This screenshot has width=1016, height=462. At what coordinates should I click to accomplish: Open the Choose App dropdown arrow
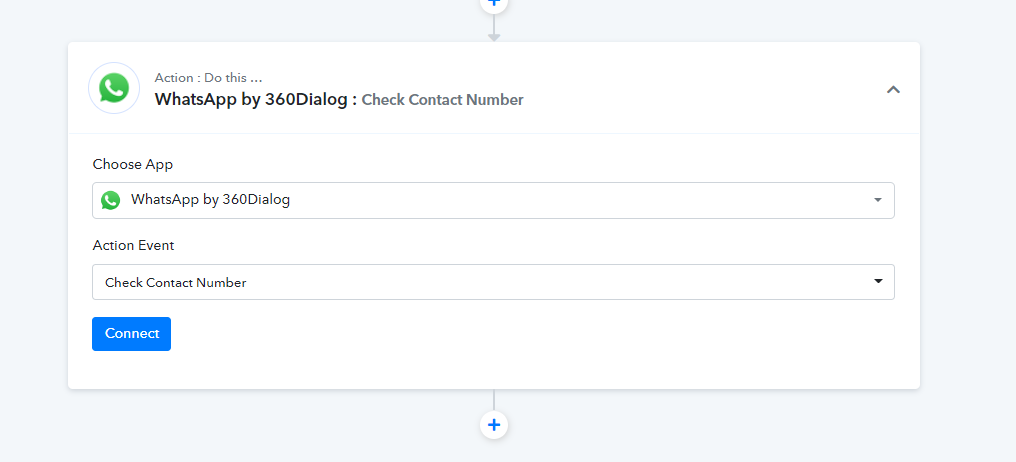click(878, 200)
